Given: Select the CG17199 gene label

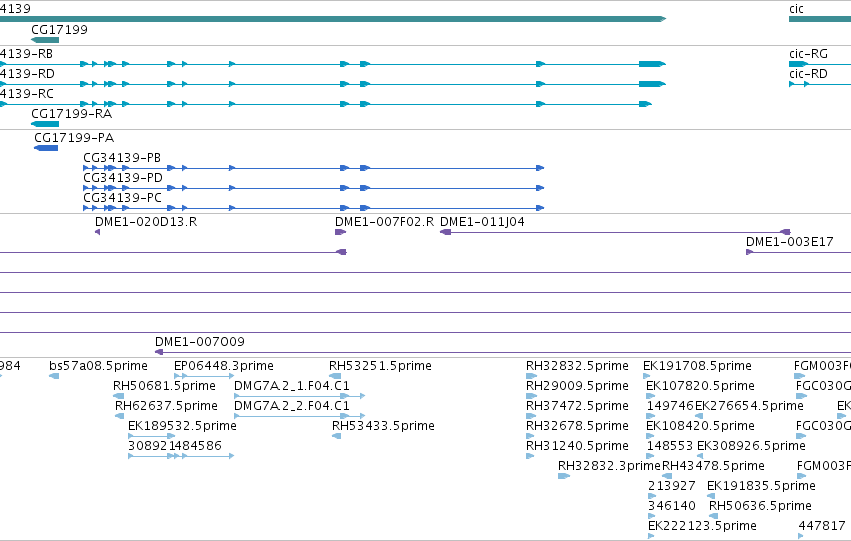Looking at the screenshot, I should coord(59,29).
